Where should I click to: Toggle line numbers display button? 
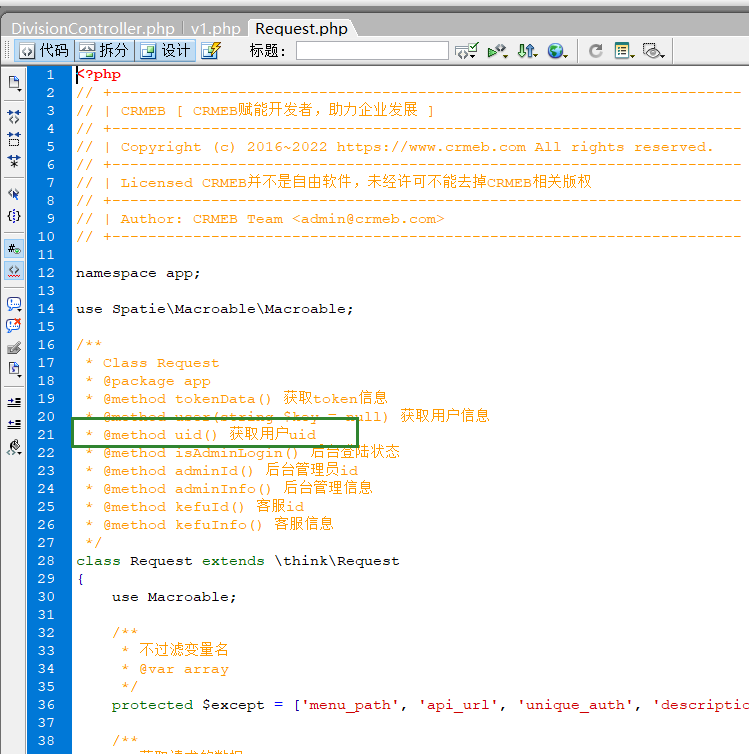point(14,249)
